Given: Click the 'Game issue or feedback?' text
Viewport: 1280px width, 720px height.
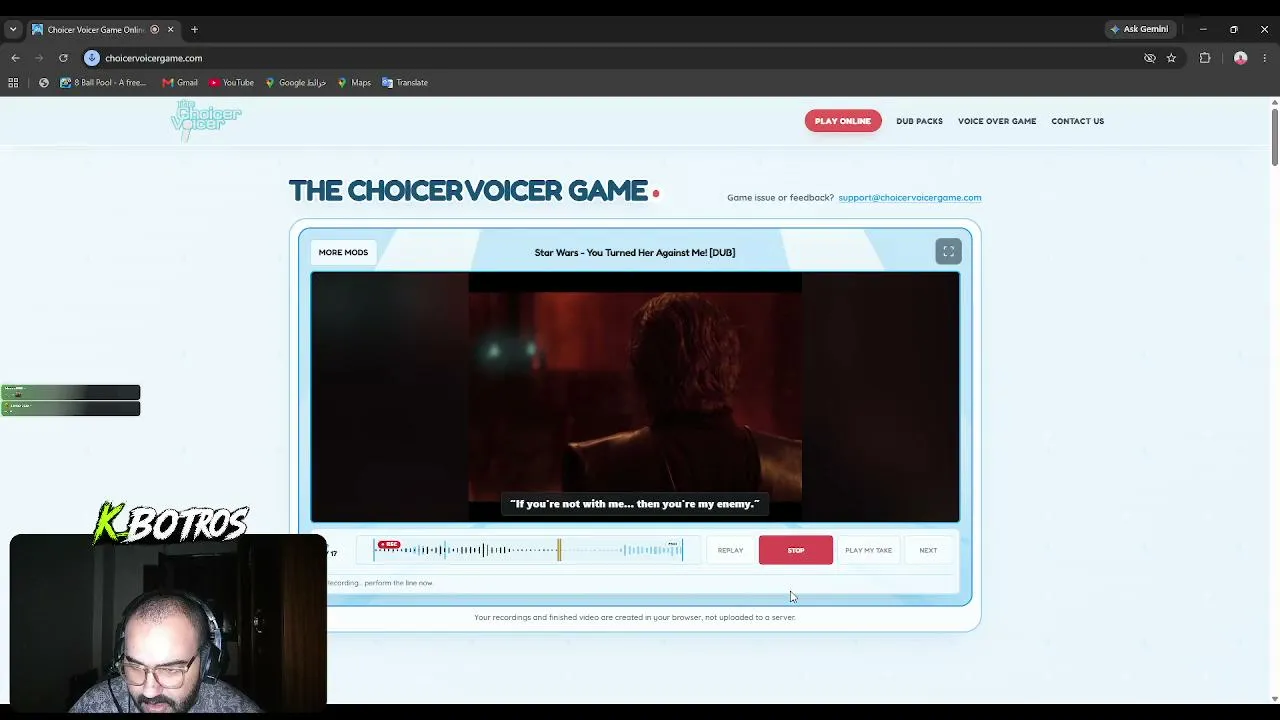Looking at the screenshot, I should pyautogui.click(x=780, y=198).
